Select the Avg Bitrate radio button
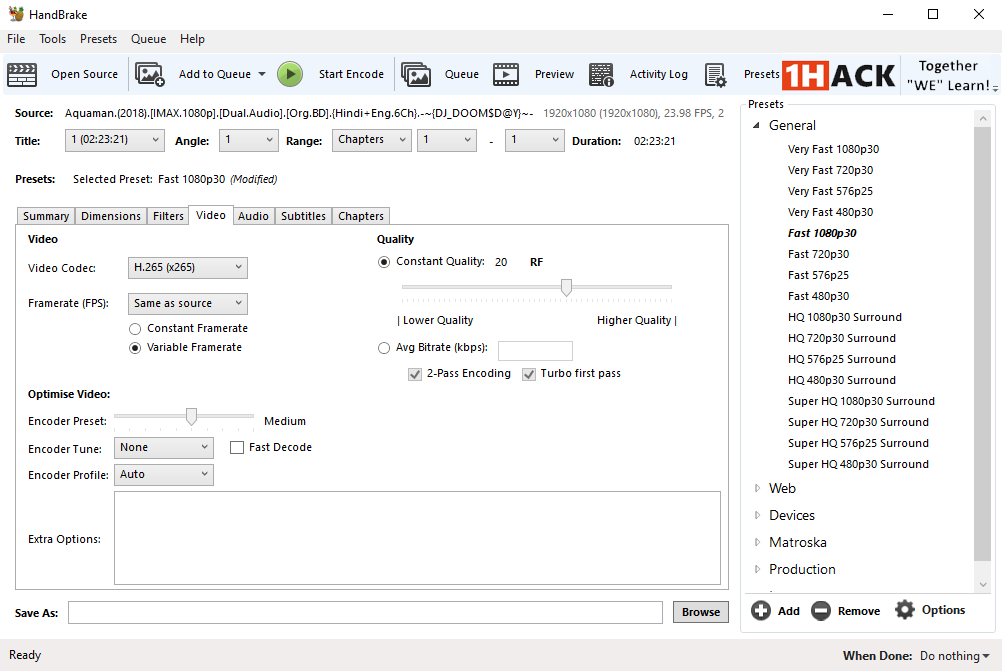This screenshot has width=1002, height=671. pyautogui.click(x=384, y=349)
